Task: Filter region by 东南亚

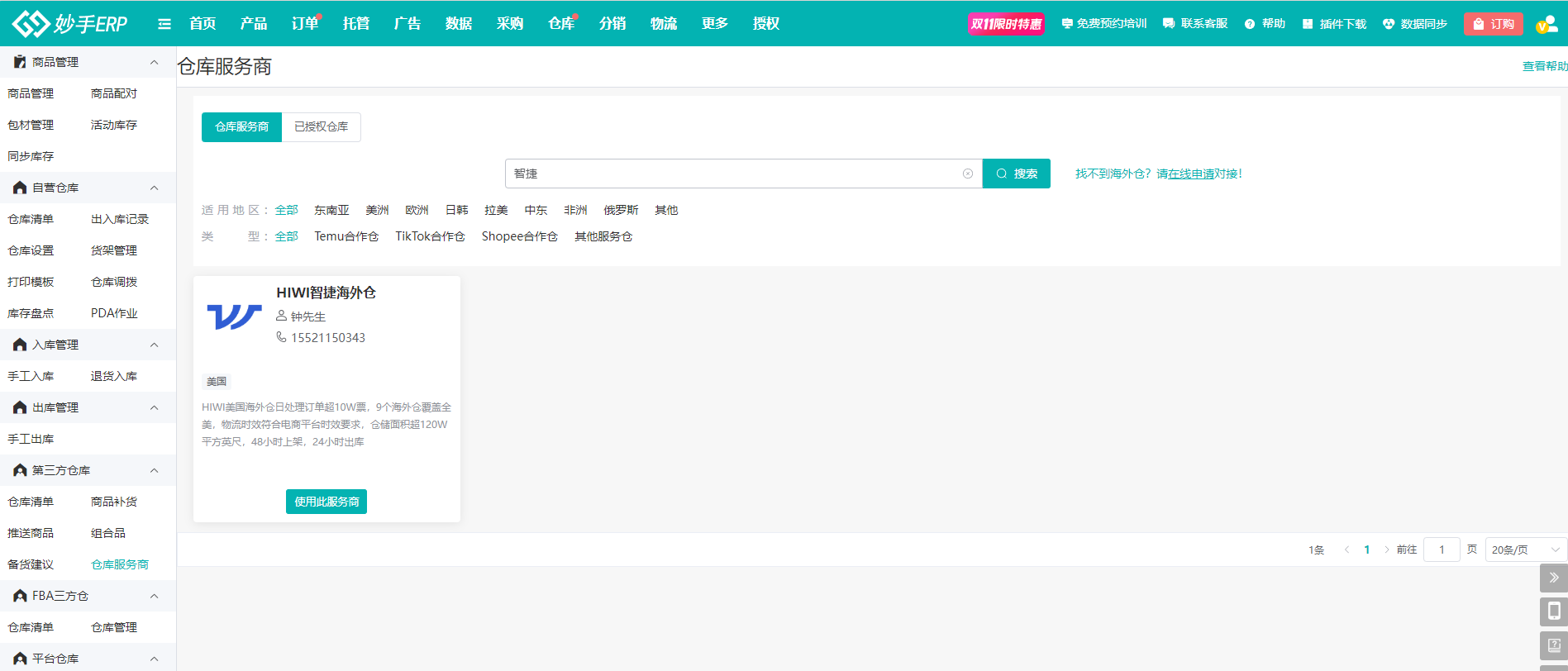Action: click(331, 210)
